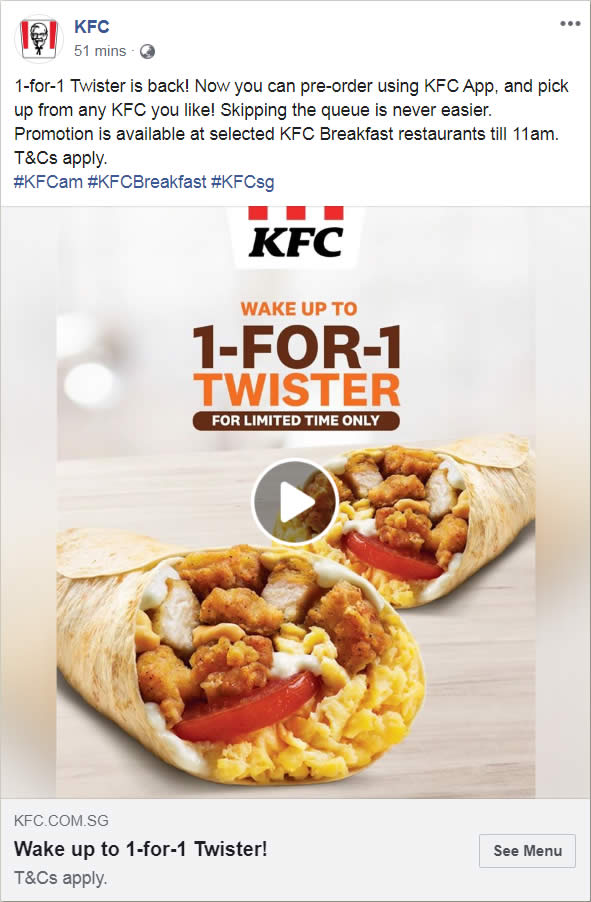The image size is (591, 902).
Task: Click the front Twister wrap in the image
Action: [x=241, y=656]
